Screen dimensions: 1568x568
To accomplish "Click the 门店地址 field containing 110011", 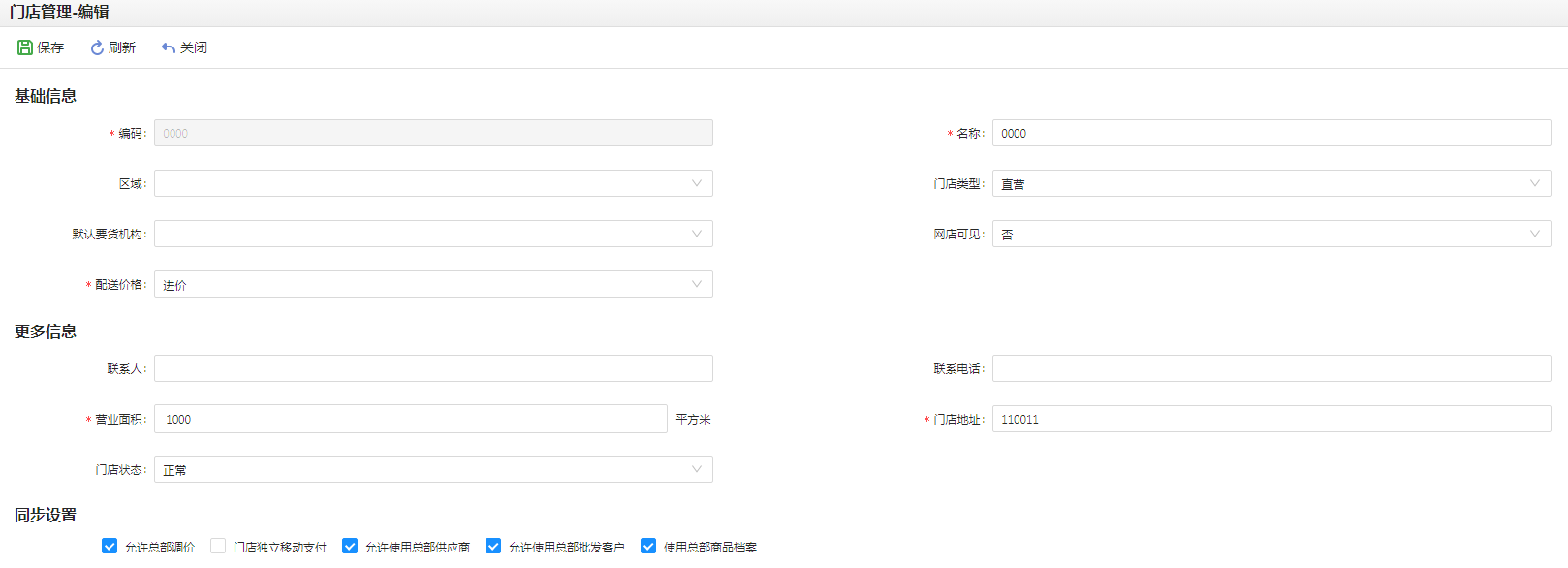I will click(x=1270, y=419).
